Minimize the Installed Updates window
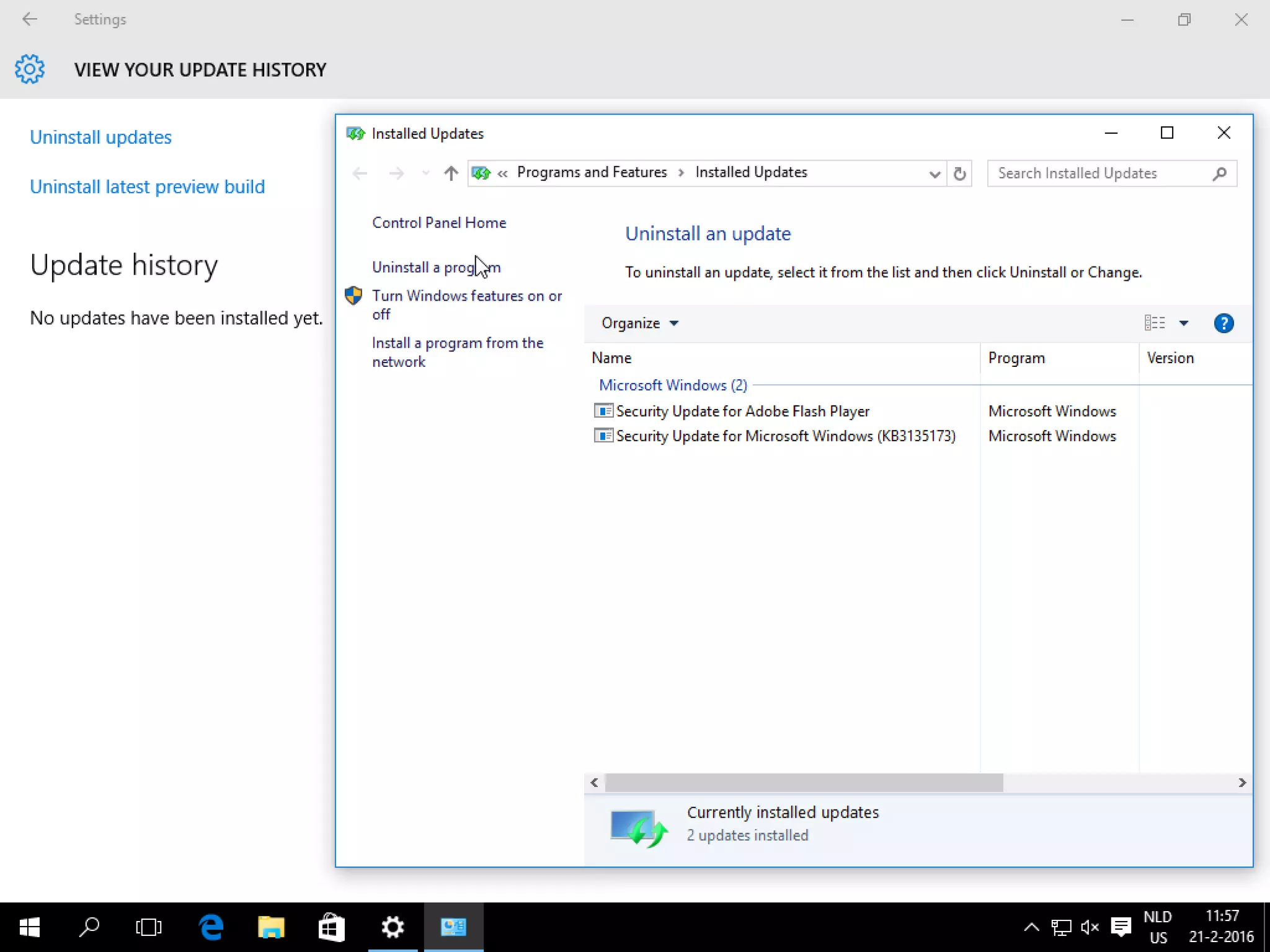This screenshot has height=952, width=1270. [1111, 133]
